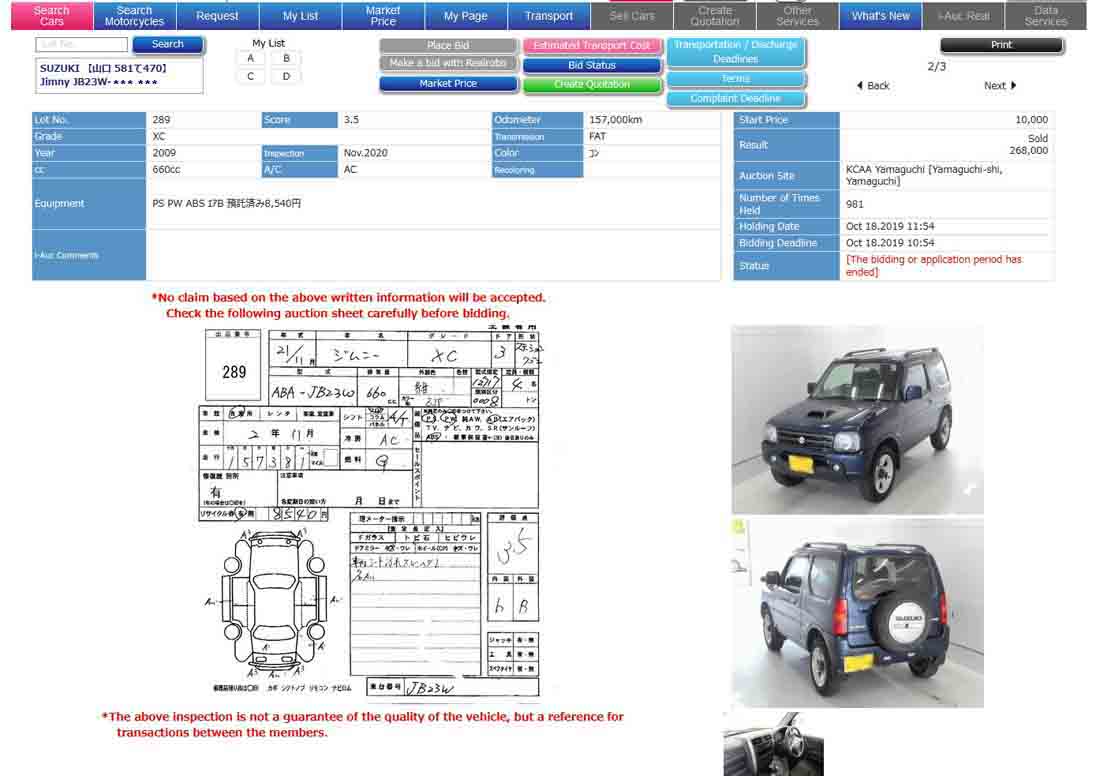Image resolution: width=1100 pixels, height=776 pixels.
Task: Click the Place Bid button
Action: tap(448, 46)
